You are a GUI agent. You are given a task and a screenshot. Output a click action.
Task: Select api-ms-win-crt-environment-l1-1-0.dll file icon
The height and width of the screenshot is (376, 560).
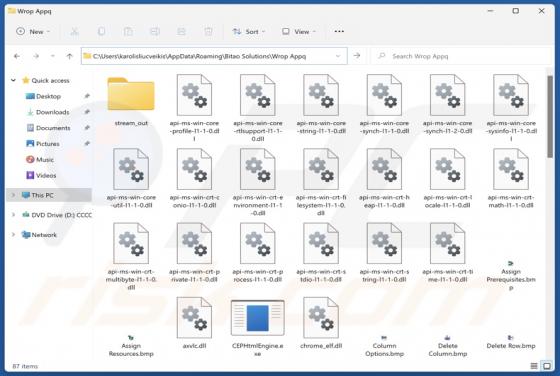click(258, 169)
